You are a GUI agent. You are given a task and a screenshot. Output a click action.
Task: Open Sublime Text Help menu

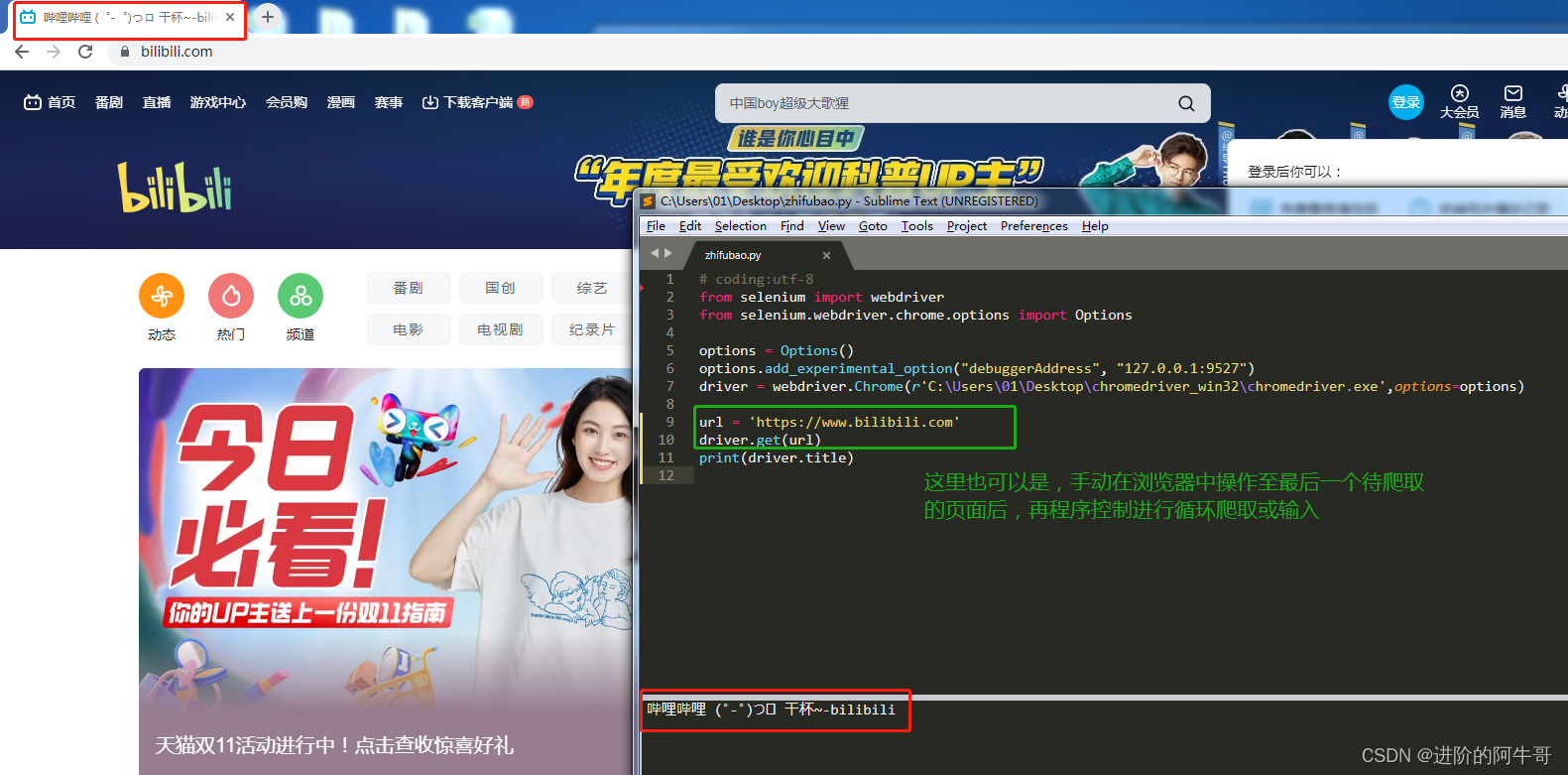(1095, 226)
